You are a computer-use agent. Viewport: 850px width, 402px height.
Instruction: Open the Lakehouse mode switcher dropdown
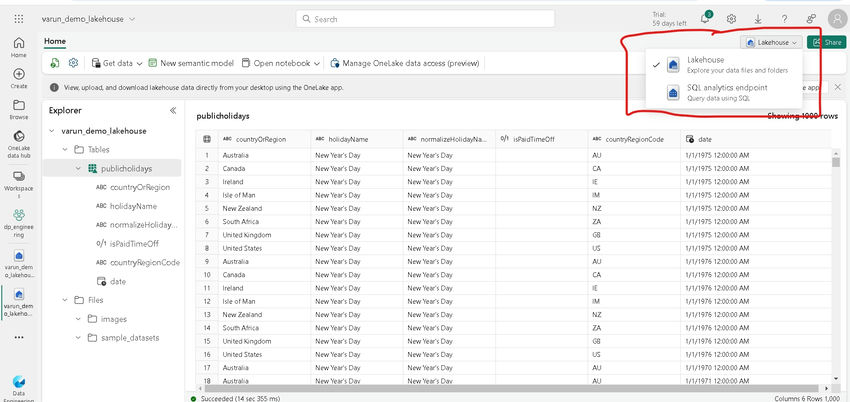[x=772, y=42]
